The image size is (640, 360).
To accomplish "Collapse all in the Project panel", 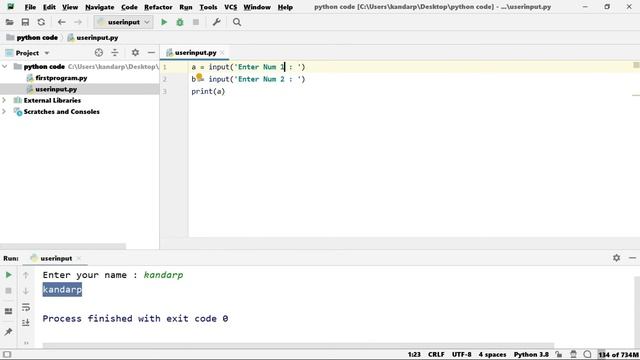I will tap(115, 53).
